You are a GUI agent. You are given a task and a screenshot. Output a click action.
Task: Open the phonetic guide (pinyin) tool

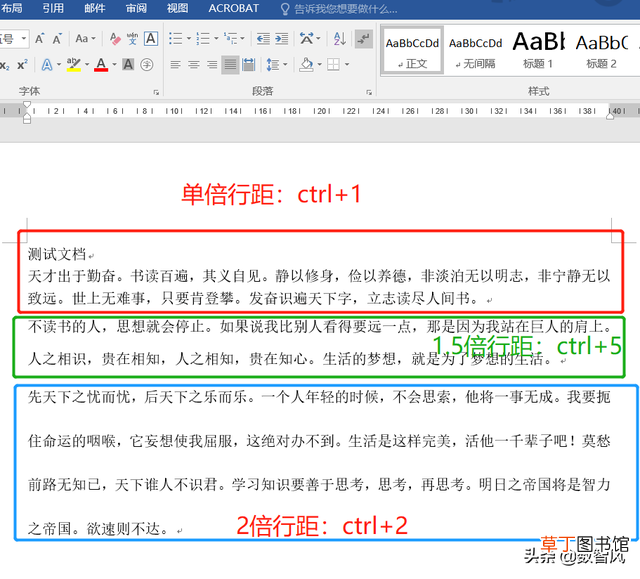coord(132,39)
